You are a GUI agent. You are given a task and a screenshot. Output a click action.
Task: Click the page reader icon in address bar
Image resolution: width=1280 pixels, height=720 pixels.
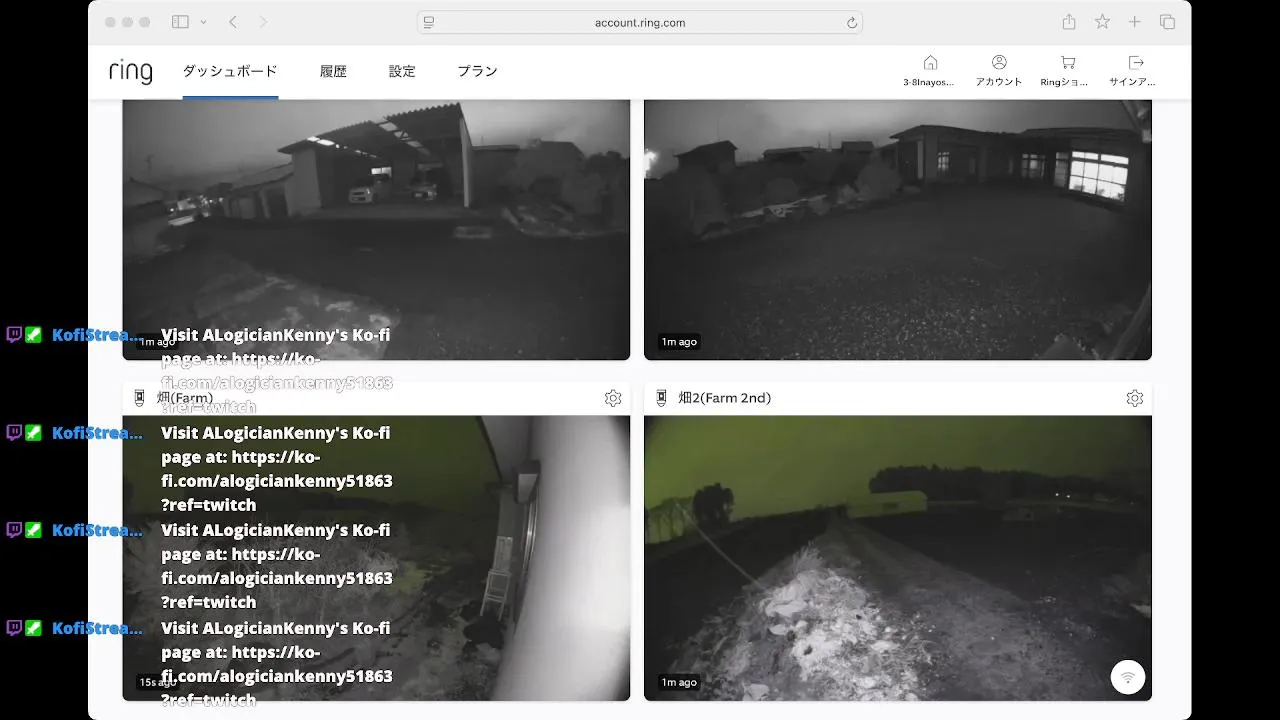[x=429, y=22]
